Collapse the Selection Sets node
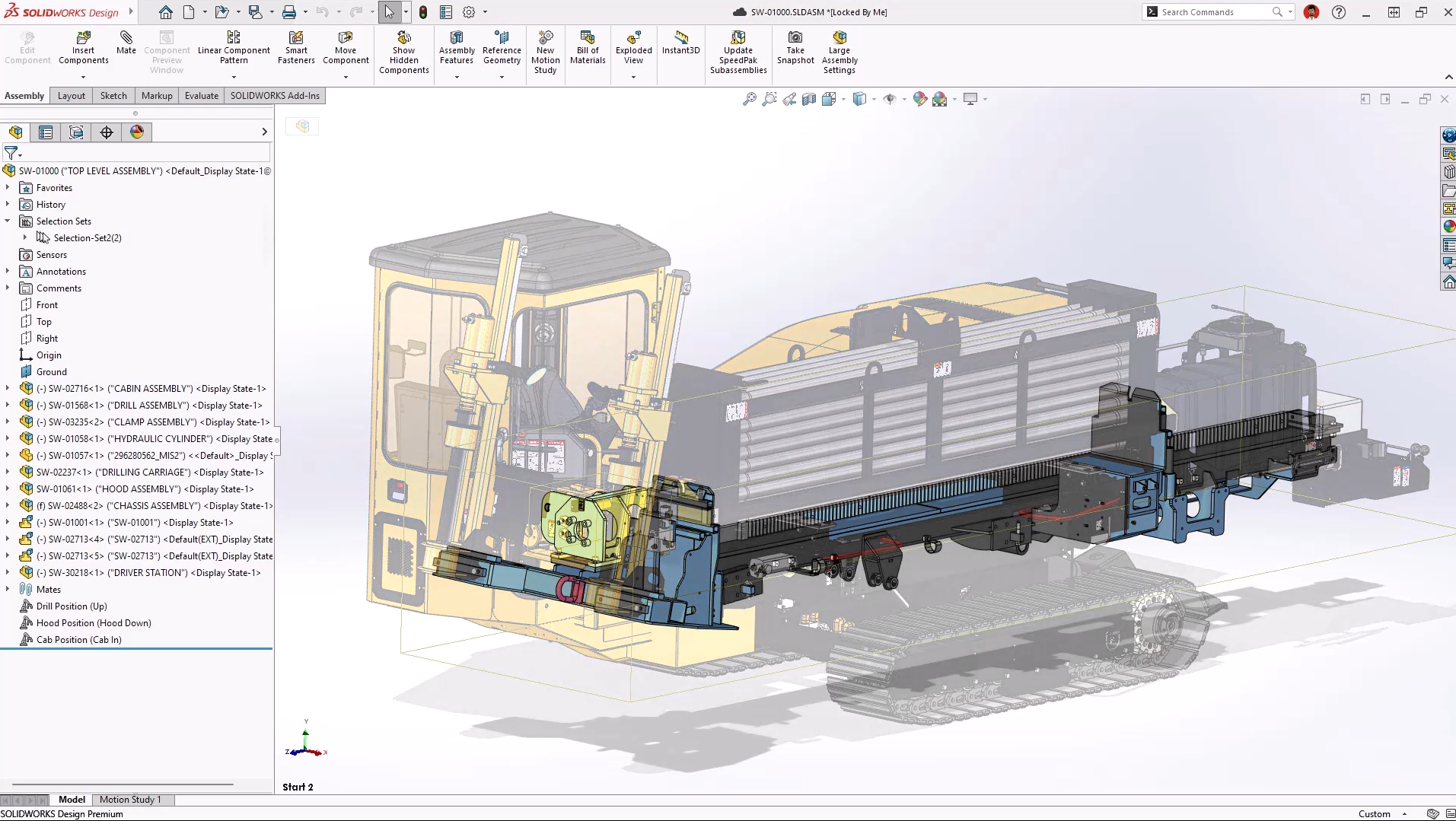The height and width of the screenshot is (821, 1456). [8, 221]
